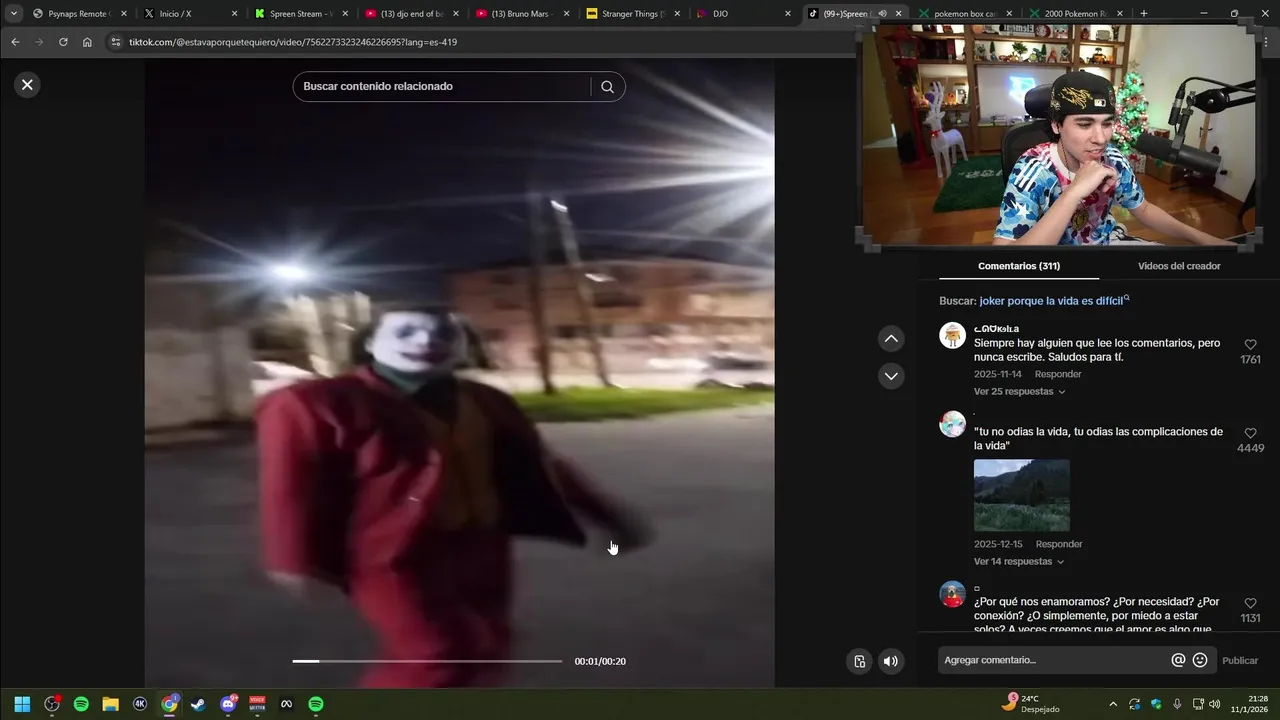Switch to the 'DJO' browser tab
The image size is (1280, 720).
[743, 14]
